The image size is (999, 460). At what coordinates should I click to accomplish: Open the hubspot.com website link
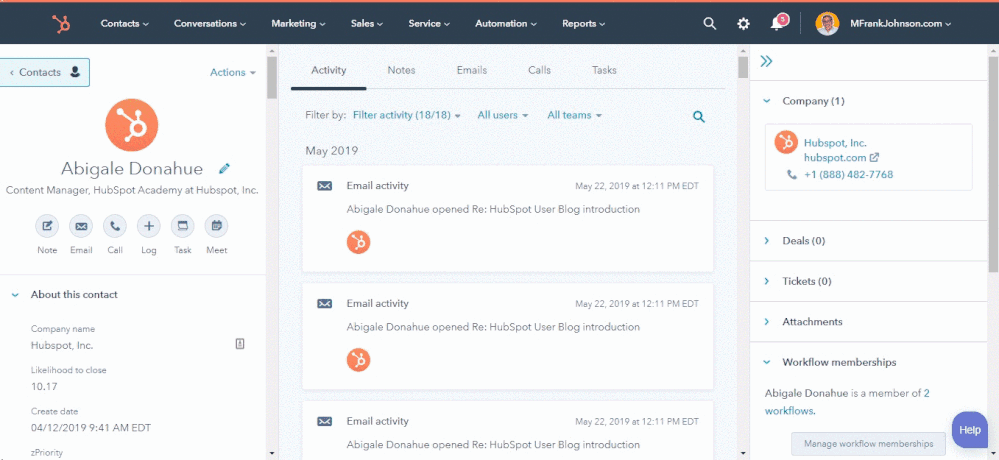835,157
